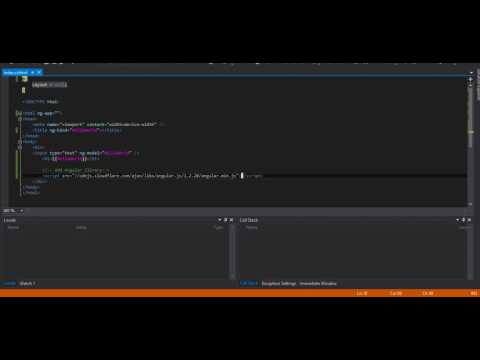Click the editor scroll-down arrow
This screenshot has width=480, height=360.
(x=470, y=204)
